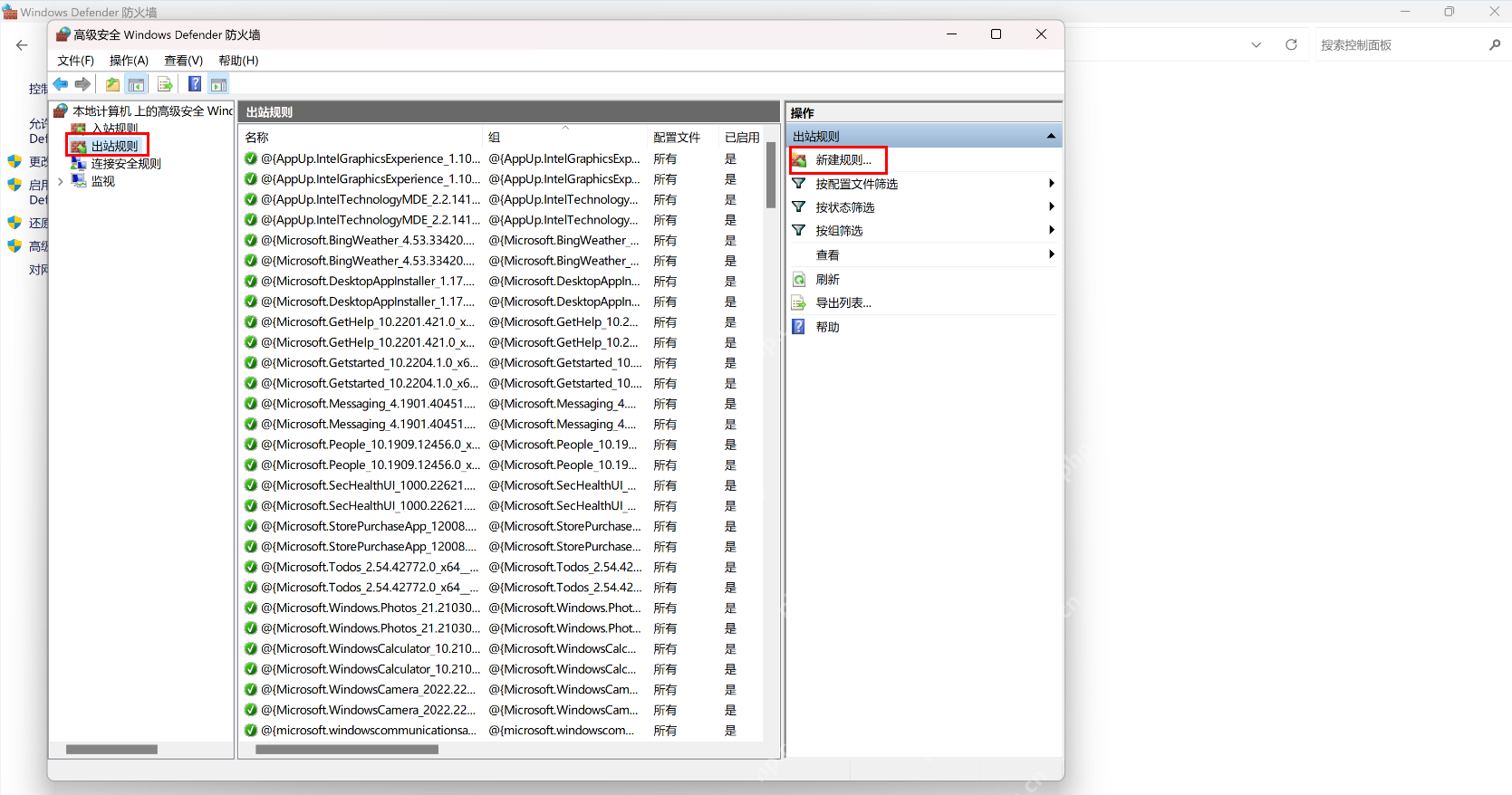The height and width of the screenshot is (795, 1512).
Task: Select first @{Microsoft.BingWeather_4.53.33420... rule
Action: point(502,241)
